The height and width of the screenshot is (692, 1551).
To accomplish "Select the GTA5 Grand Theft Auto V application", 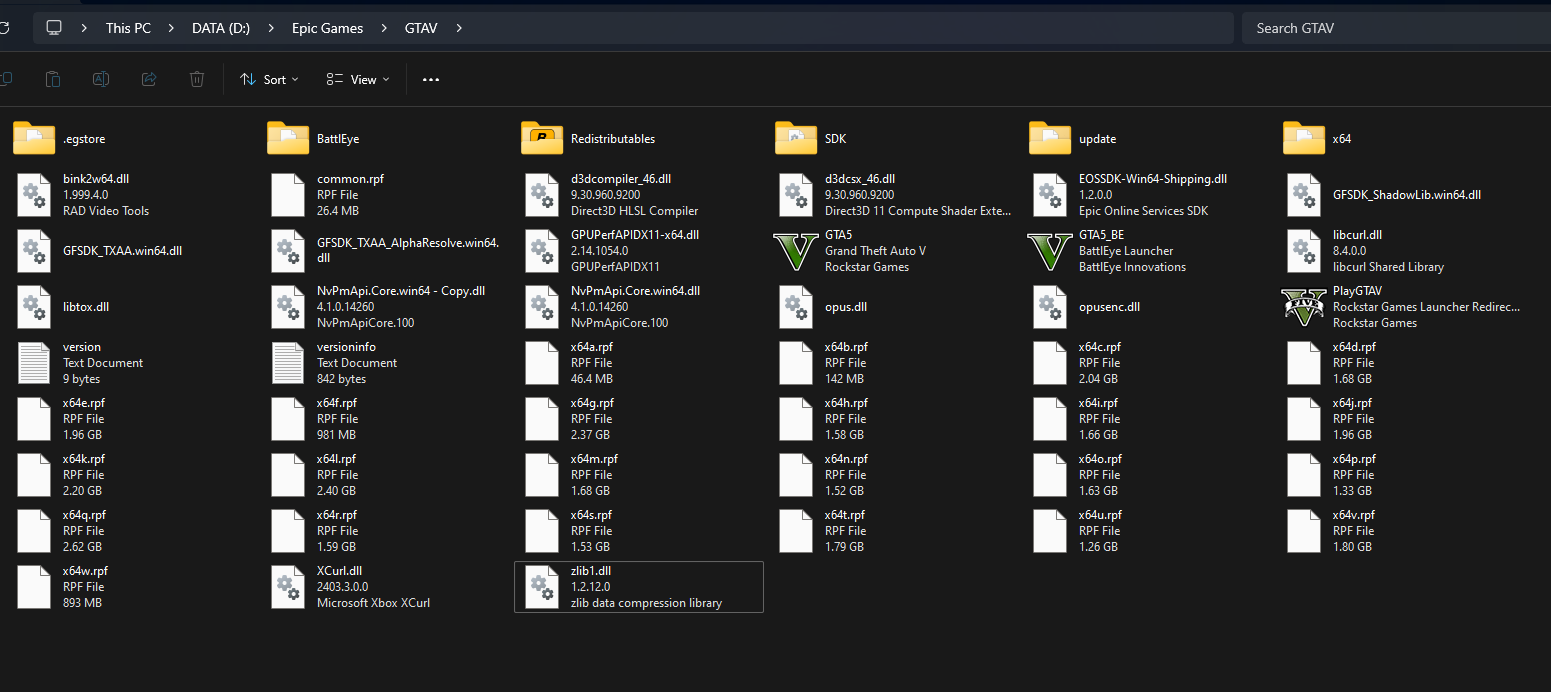I will coord(796,251).
